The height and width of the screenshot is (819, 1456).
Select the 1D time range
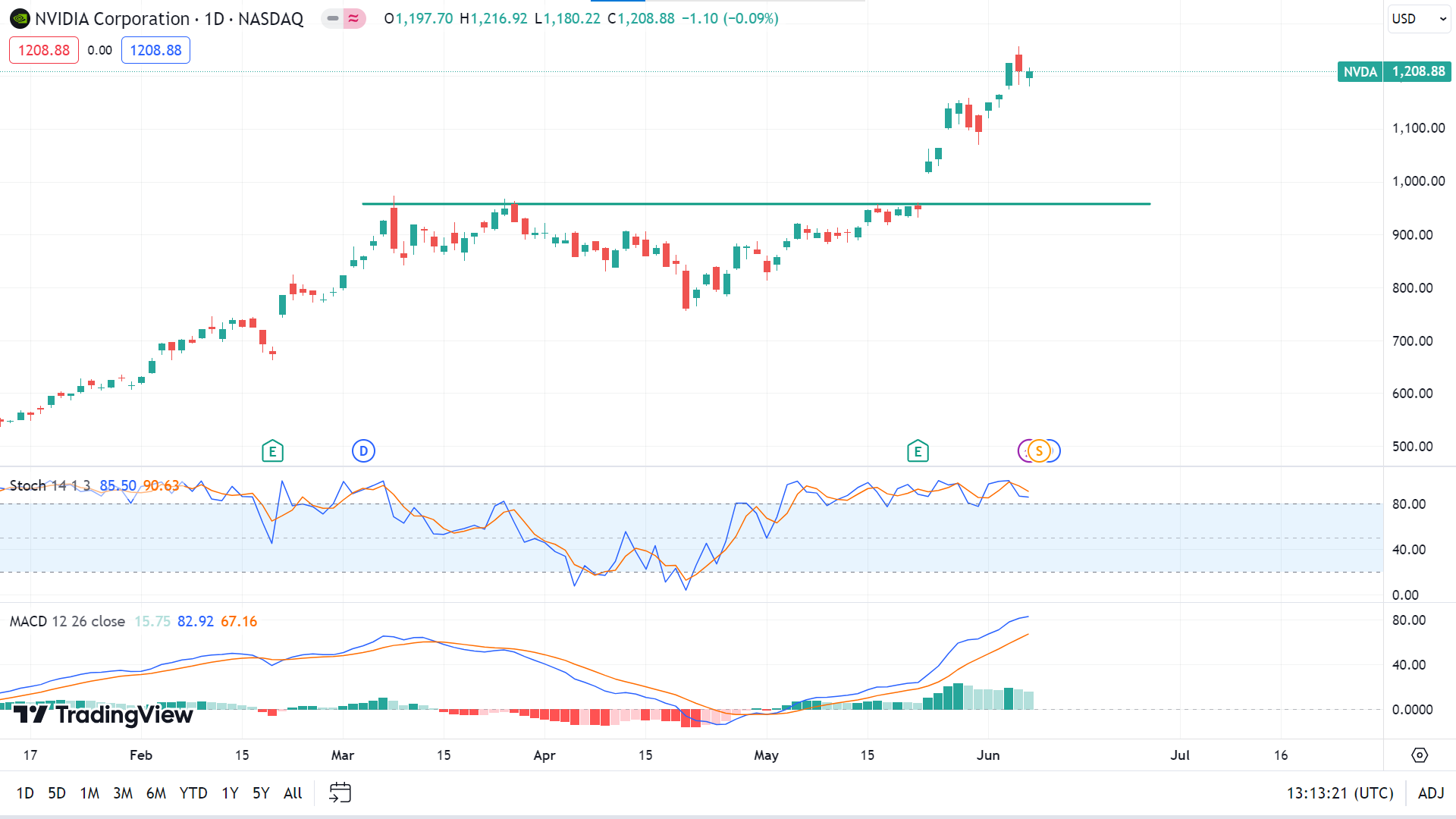click(x=25, y=793)
